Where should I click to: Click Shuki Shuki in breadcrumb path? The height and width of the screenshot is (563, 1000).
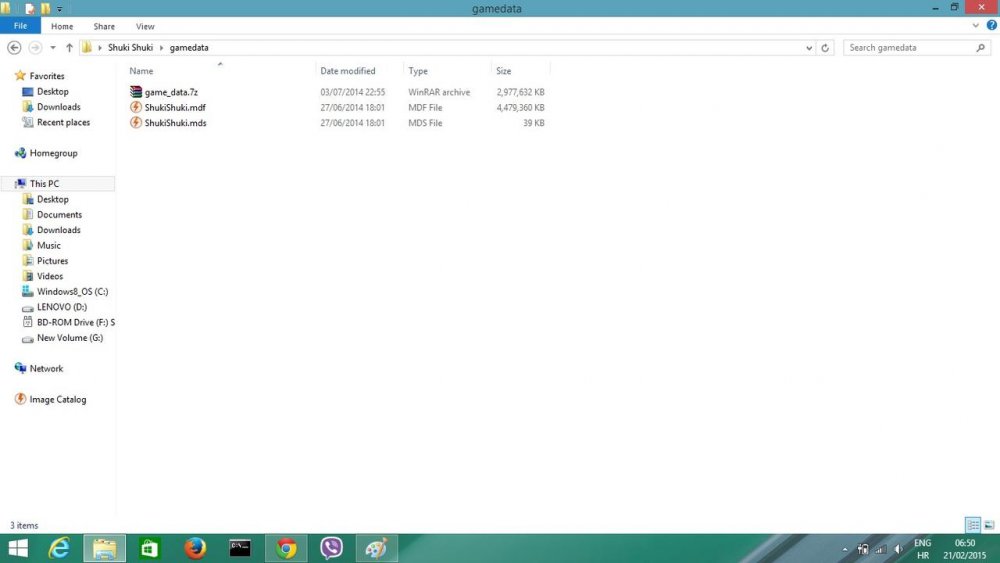131,47
